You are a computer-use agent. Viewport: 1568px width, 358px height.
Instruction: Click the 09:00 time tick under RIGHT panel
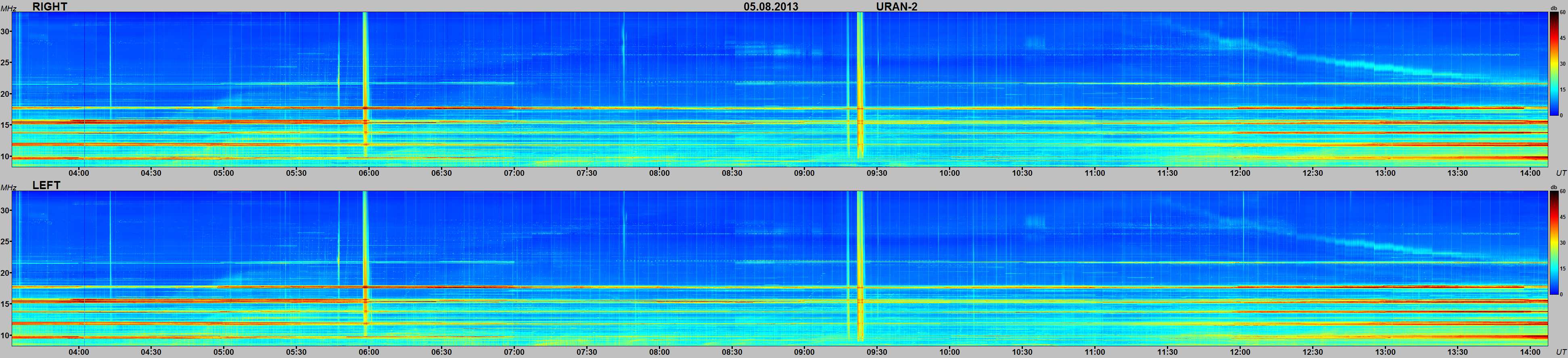[x=804, y=173]
